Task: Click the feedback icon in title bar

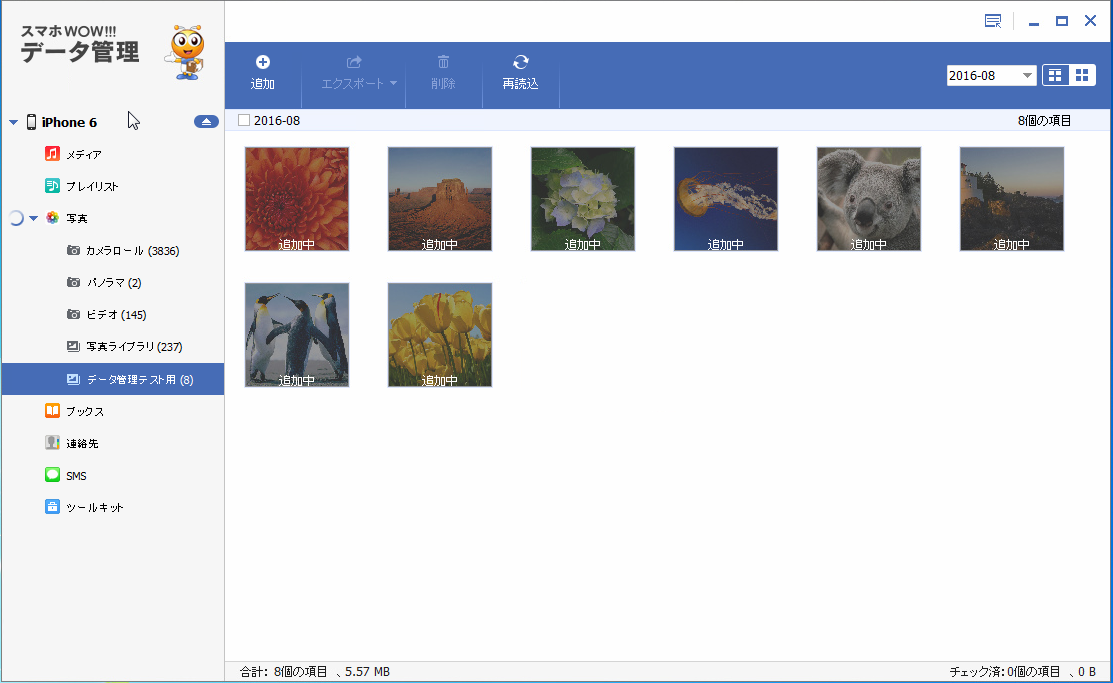Action: click(x=993, y=21)
